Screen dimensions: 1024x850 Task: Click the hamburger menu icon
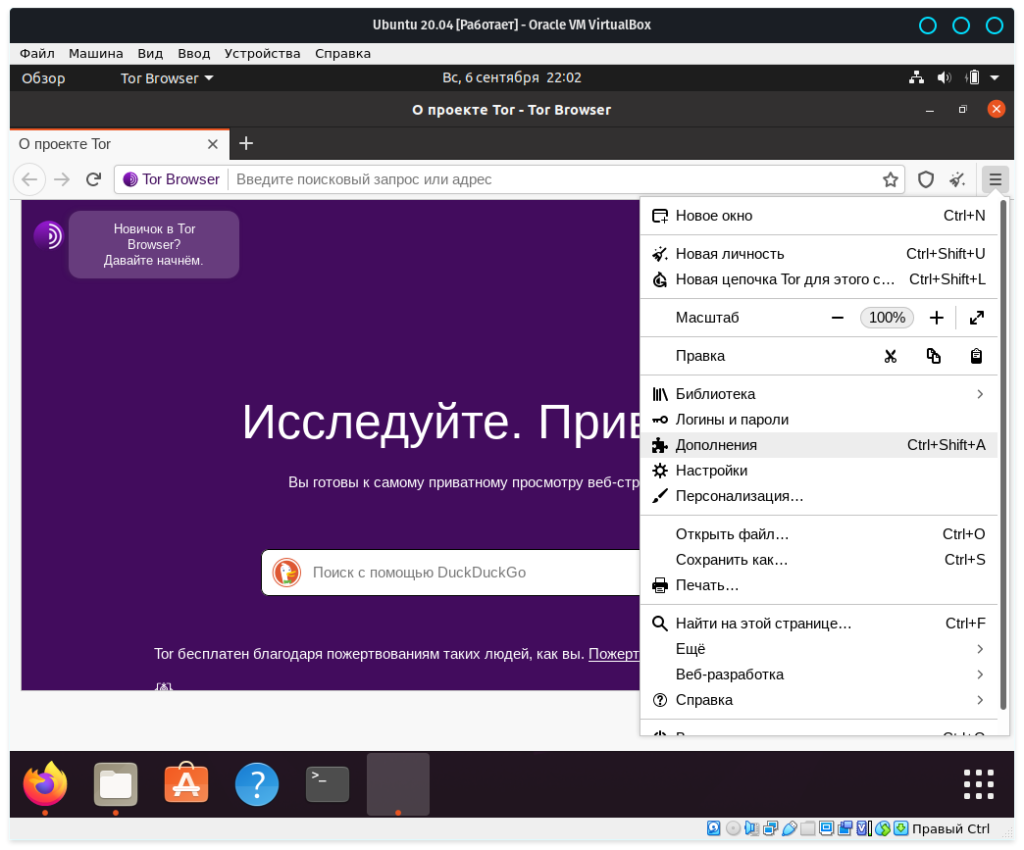click(x=995, y=180)
